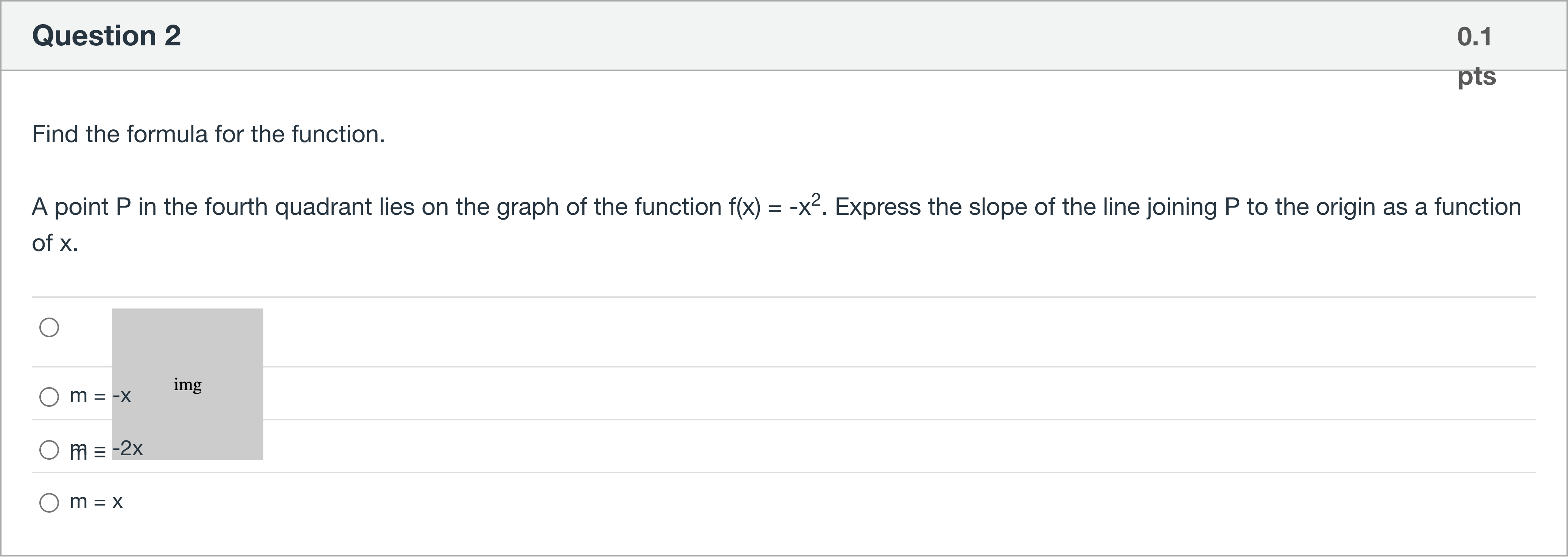Click the Question 2 heading
The width and height of the screenshot is (1568, 558).
[x=107, y=35]
